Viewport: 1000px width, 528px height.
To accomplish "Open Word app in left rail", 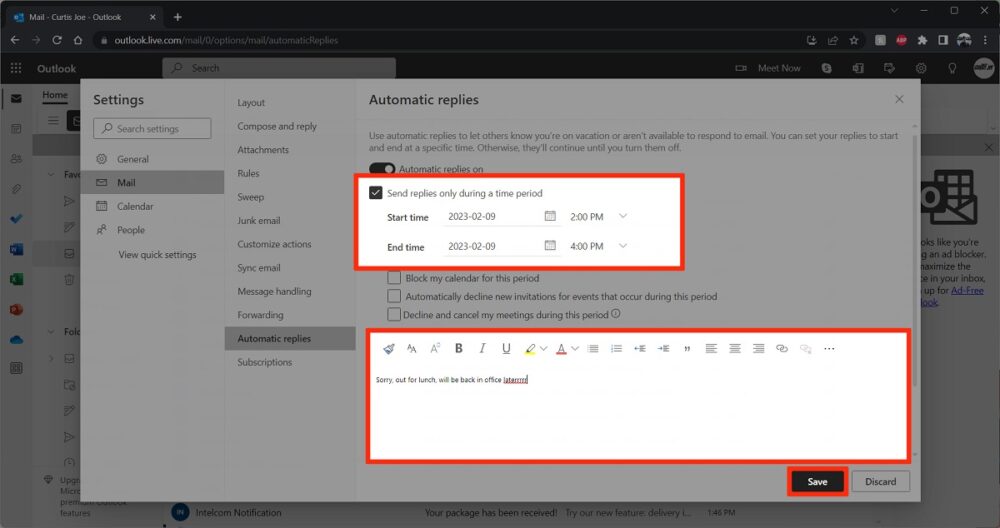I will click(x=17, y=249).
